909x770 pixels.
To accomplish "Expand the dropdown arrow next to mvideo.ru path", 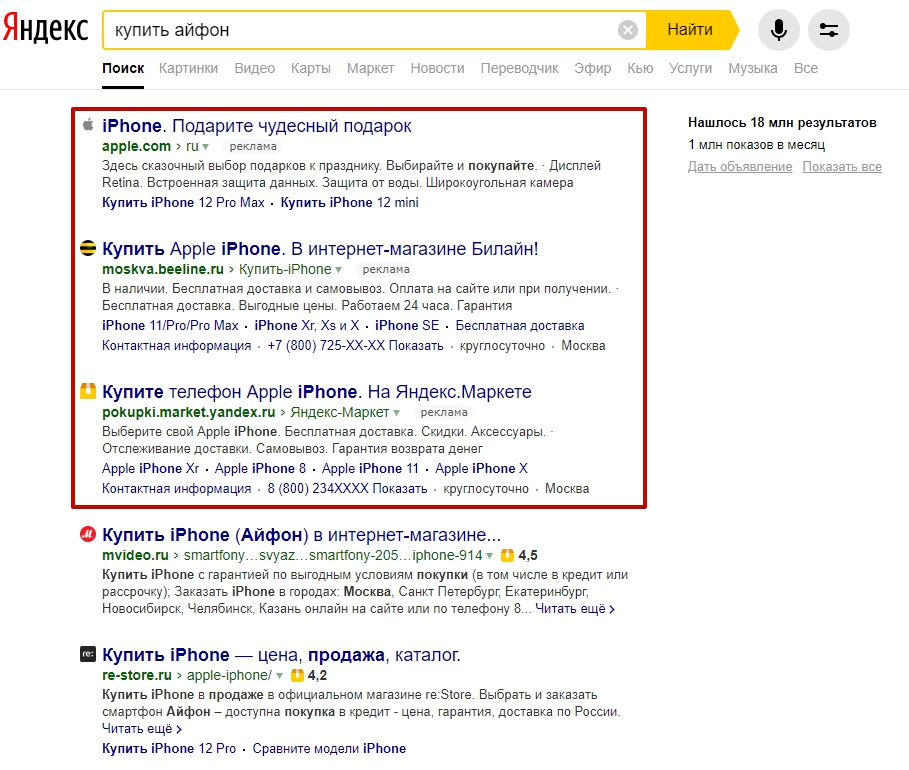I will coord(490,555).
